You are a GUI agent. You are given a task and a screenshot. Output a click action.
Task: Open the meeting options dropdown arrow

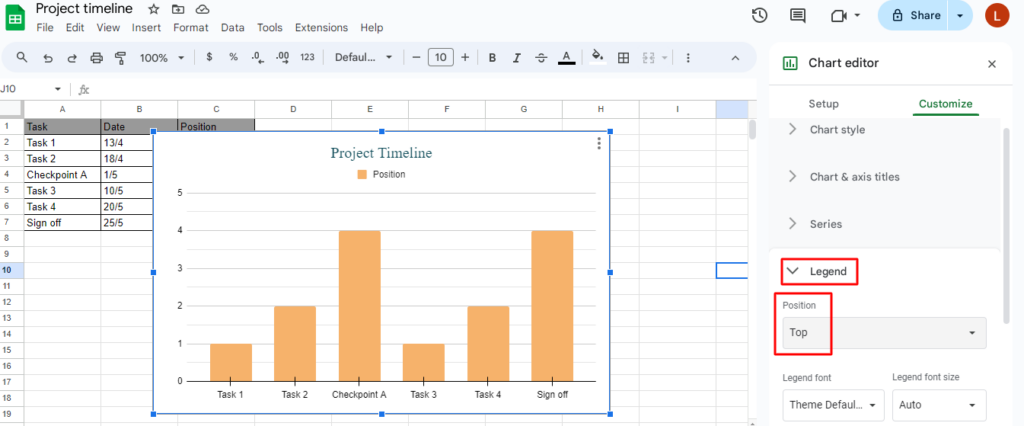857,16
